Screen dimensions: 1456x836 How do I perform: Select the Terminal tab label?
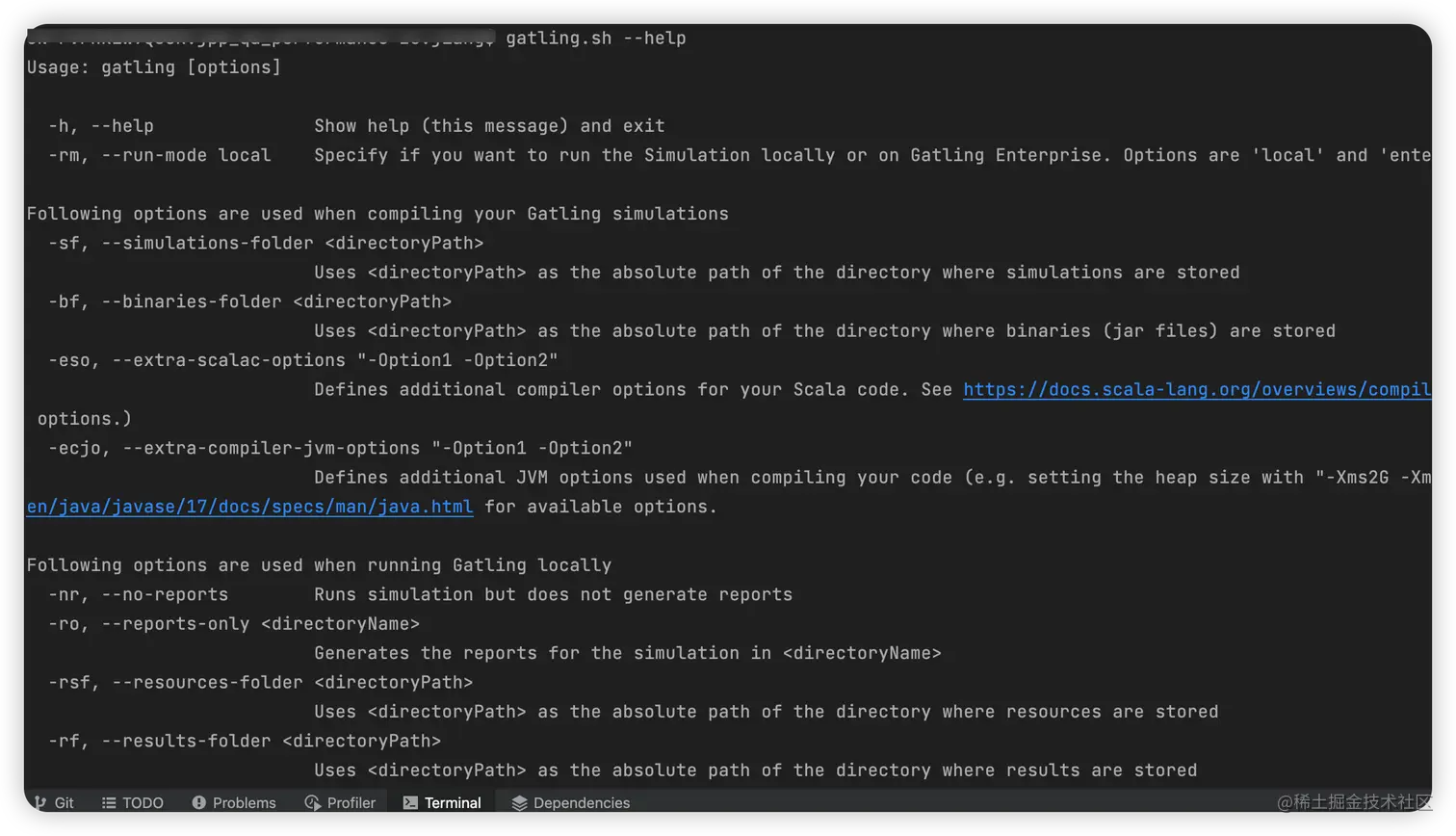click(453, 802)
